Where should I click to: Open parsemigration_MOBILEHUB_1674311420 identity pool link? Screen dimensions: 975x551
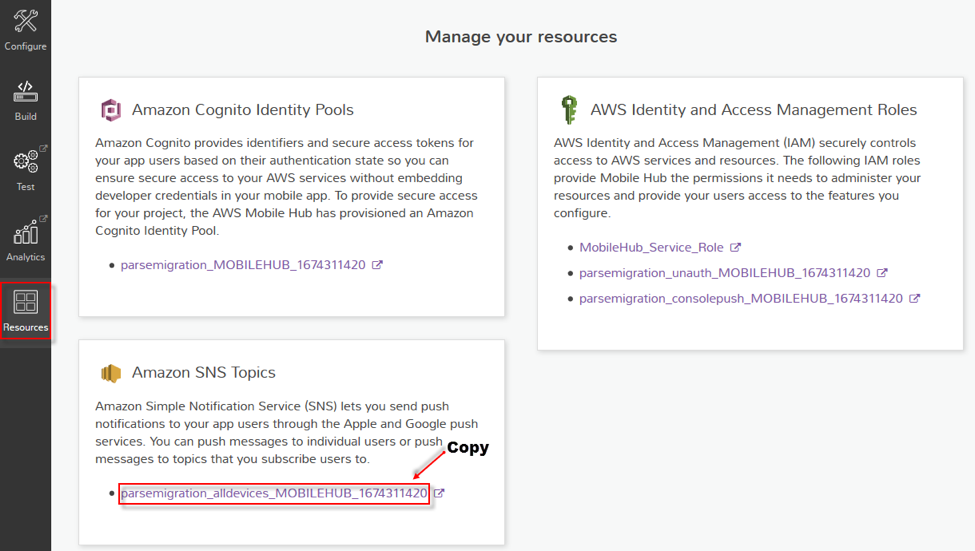243,265
